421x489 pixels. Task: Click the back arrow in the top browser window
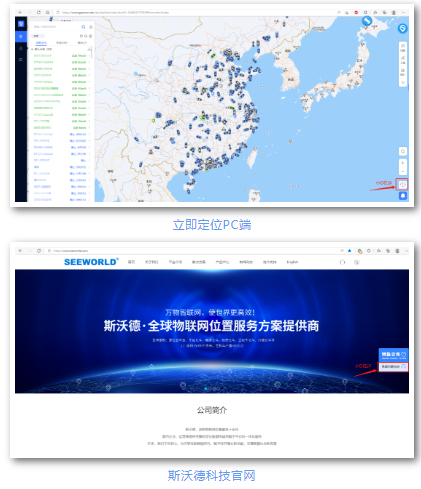pyautogui.click(x=21, y=12)
